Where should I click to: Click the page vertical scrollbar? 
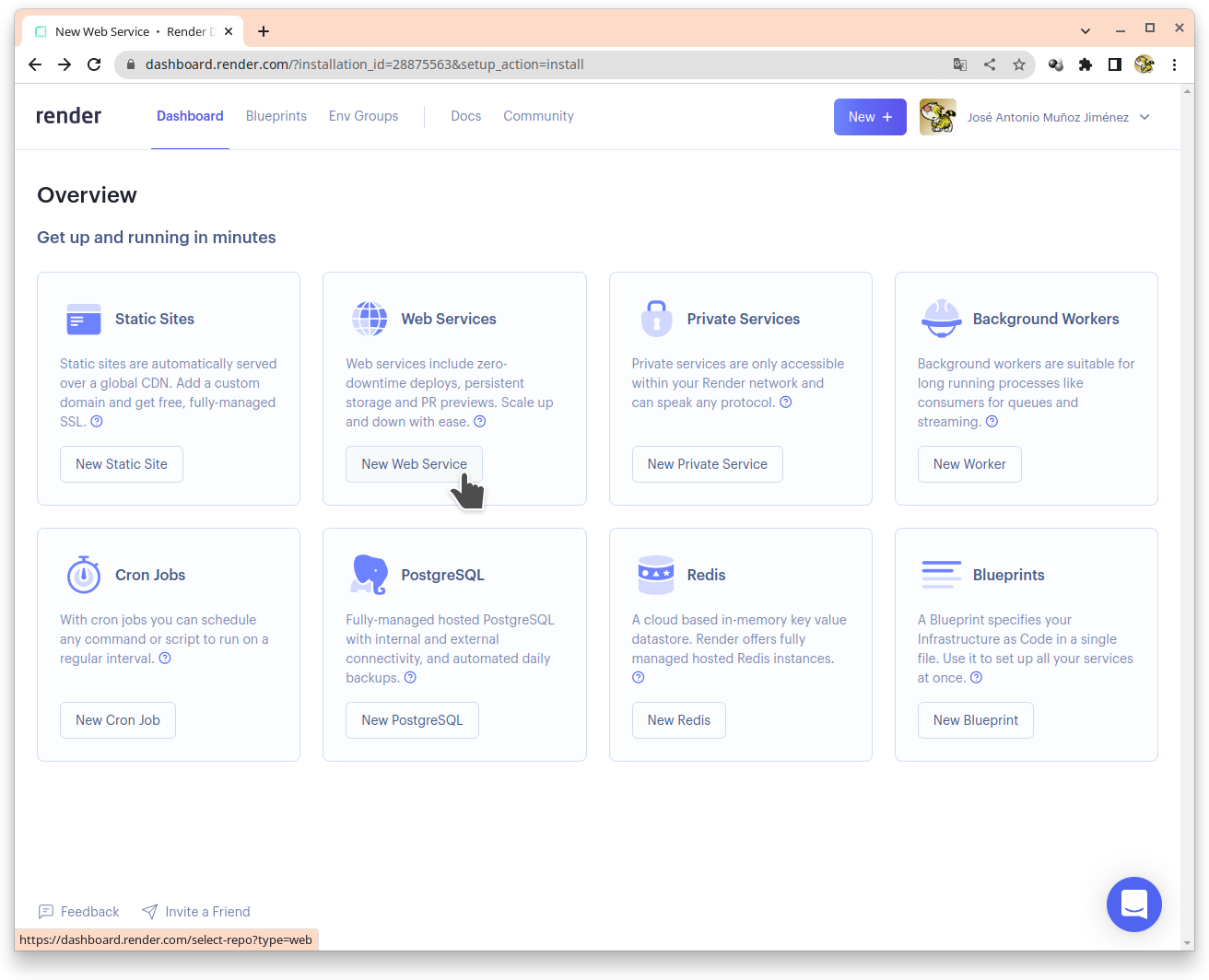[1188, 516]
